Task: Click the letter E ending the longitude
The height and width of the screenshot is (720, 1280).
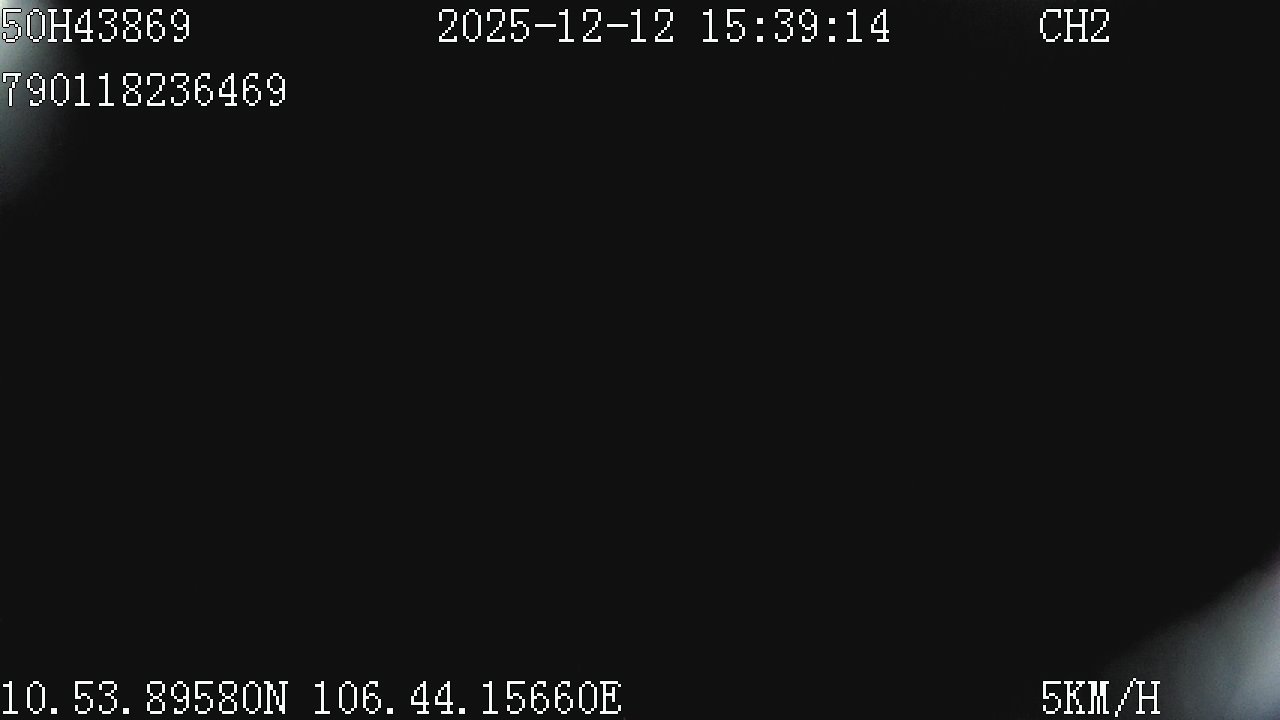Action: click(610, 698)
